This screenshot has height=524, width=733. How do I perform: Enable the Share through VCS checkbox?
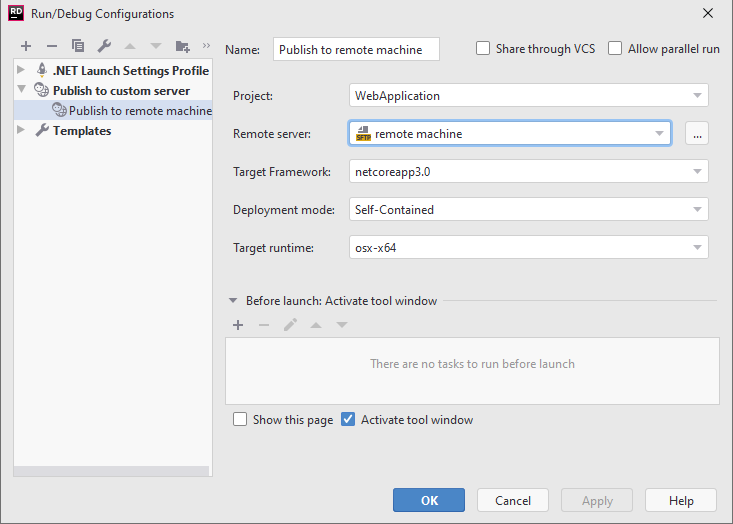(483, 49)
